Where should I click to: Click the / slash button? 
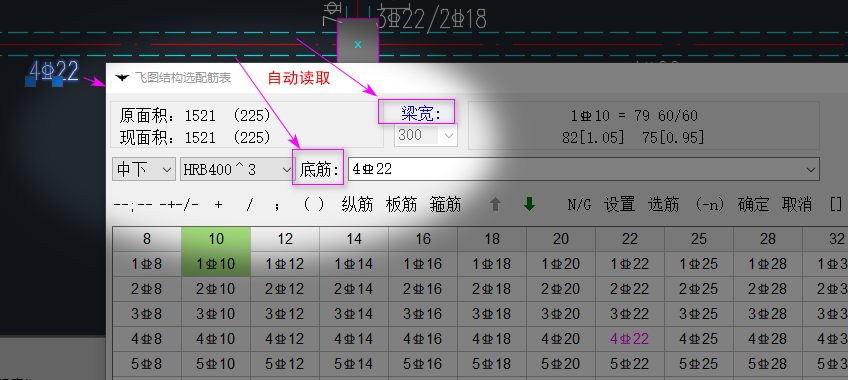click(x=249, y=204)
